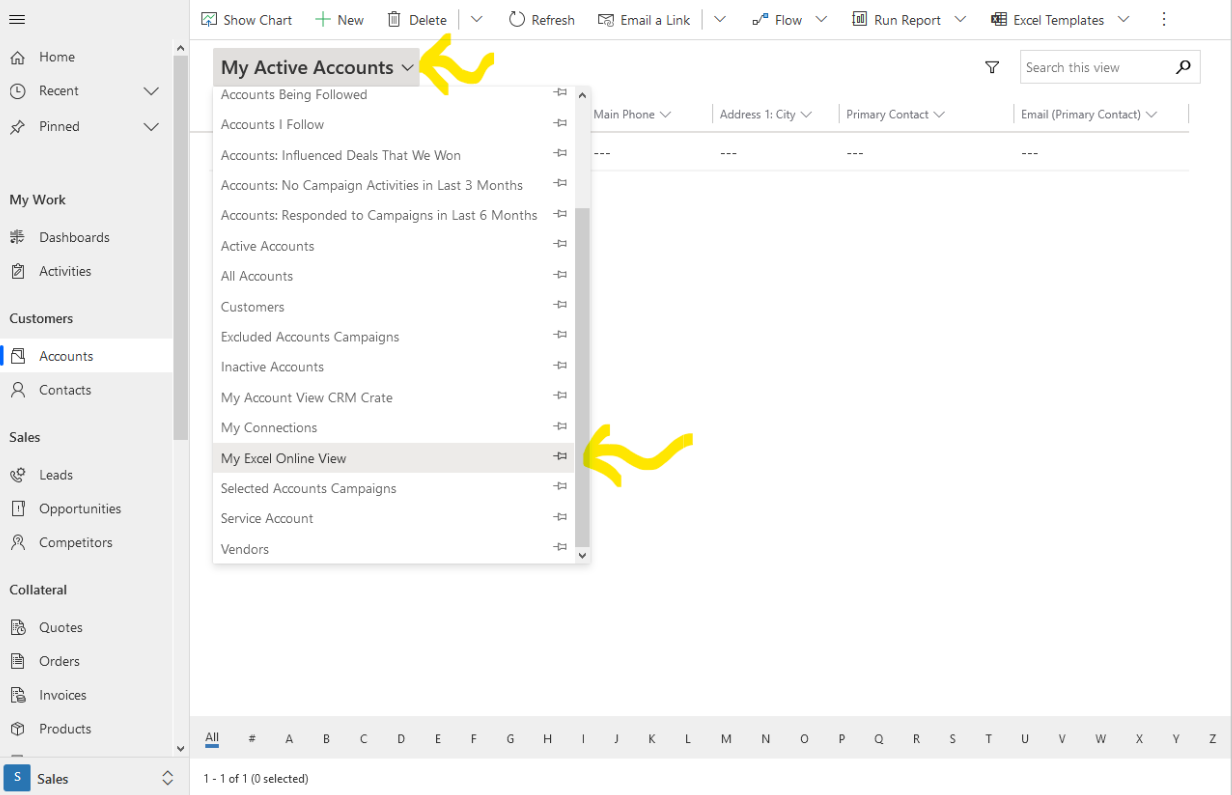Click the hamburger menu icon
Screen dimensions: 1232x795
(x=17, y=20)
